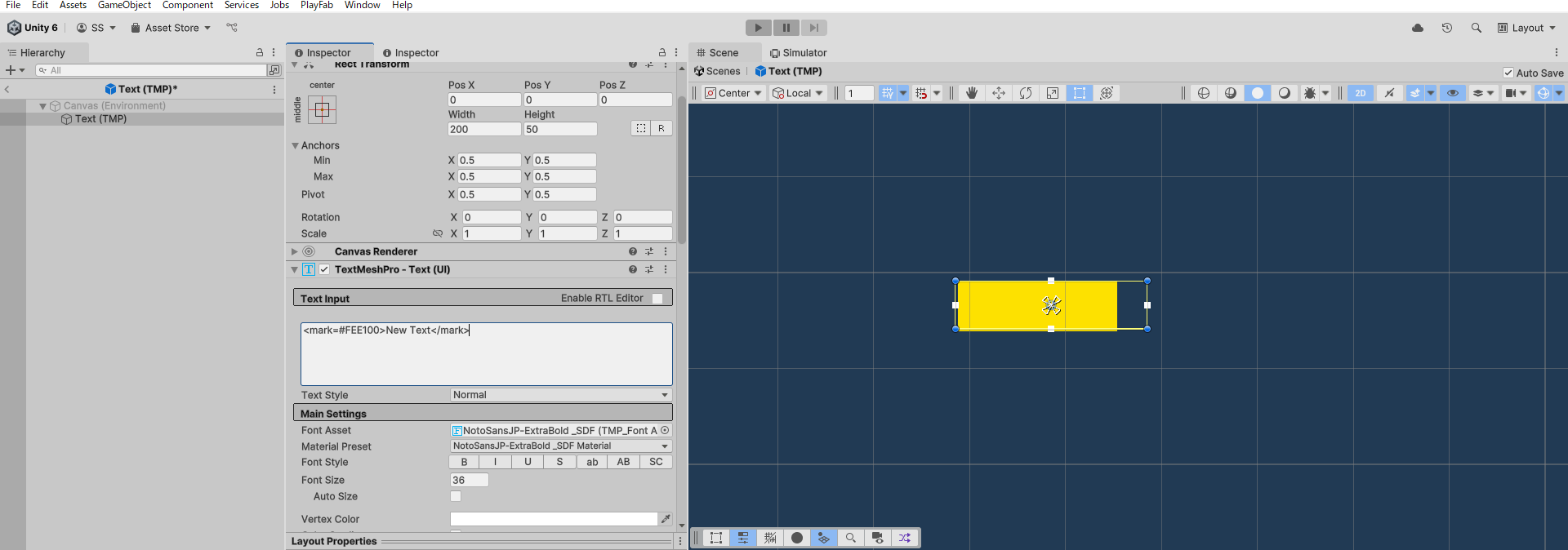Click the Font Size input field

pos(470,480)
